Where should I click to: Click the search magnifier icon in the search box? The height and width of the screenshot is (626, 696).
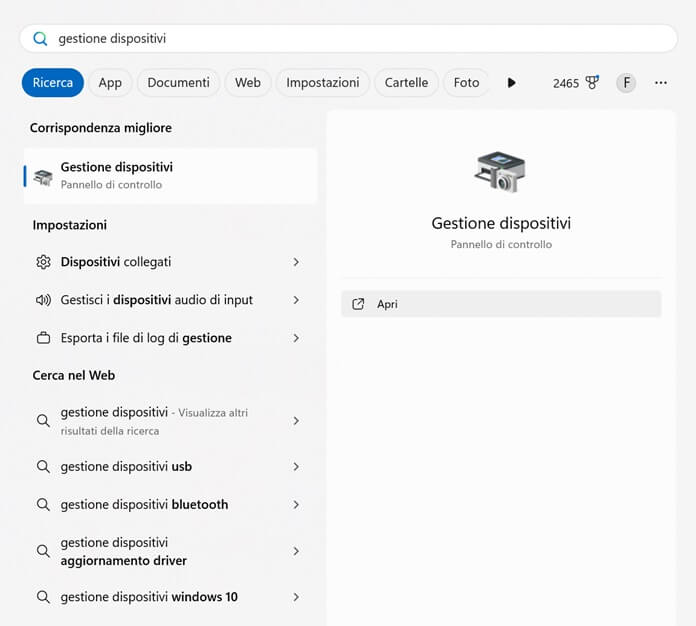click(x=40, y=39)
